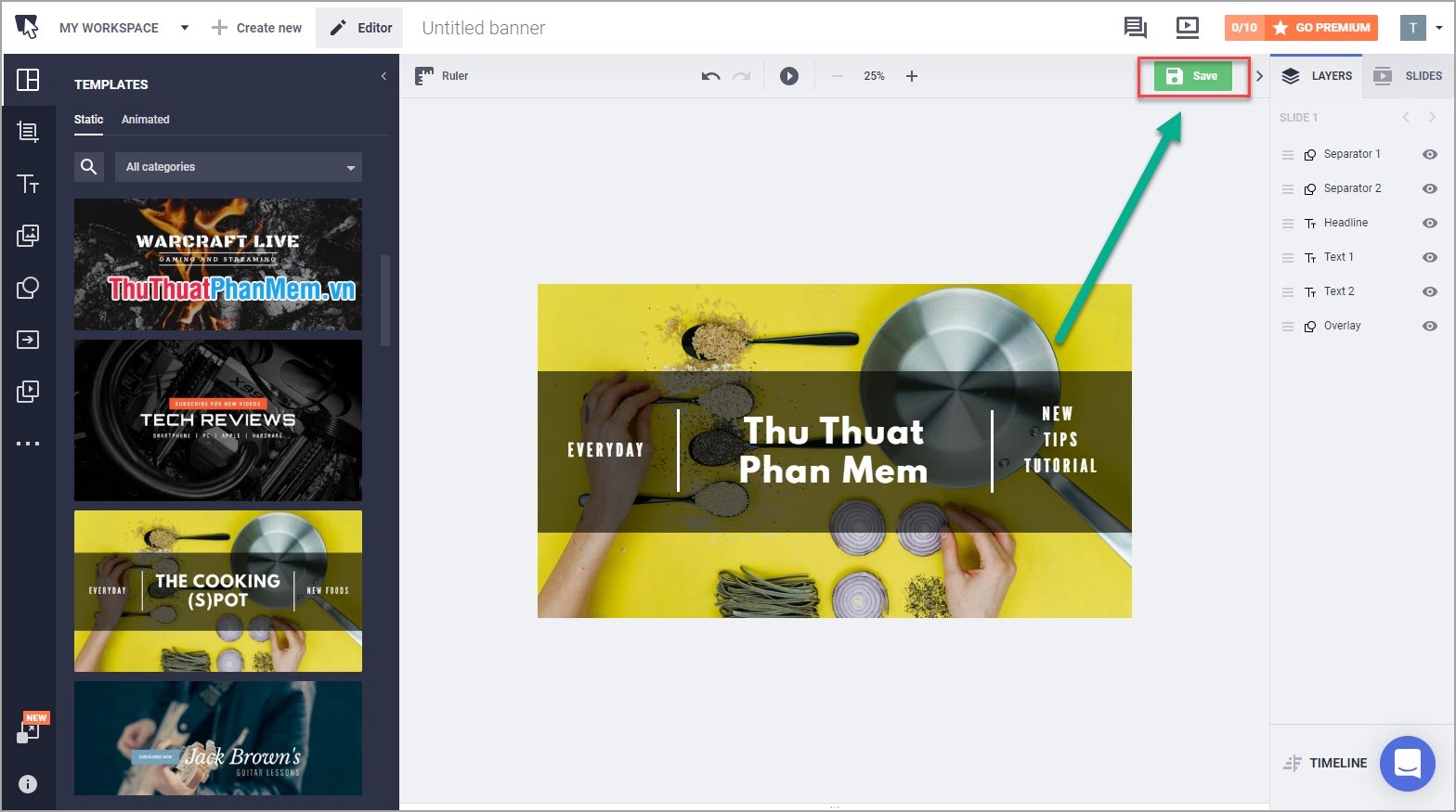Image resolution: width=1456 pixels, height=812 pixels.
Task: Hide the Separator 1 layer
Action: click(x=1430, y=154)
